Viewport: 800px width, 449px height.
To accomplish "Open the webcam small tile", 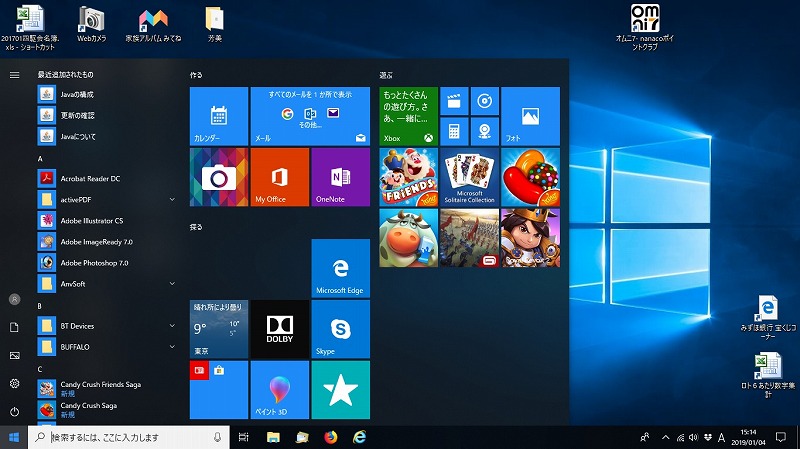I will (485, 132).
